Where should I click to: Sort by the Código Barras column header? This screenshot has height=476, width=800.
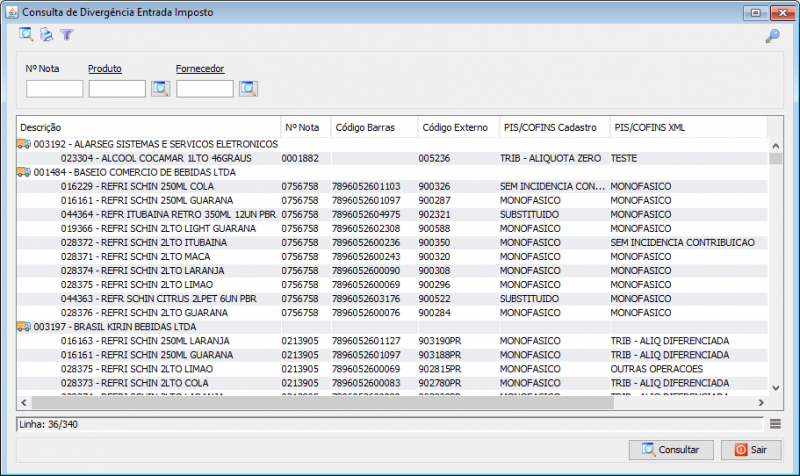pyautogui.click(x=374, y=128)
